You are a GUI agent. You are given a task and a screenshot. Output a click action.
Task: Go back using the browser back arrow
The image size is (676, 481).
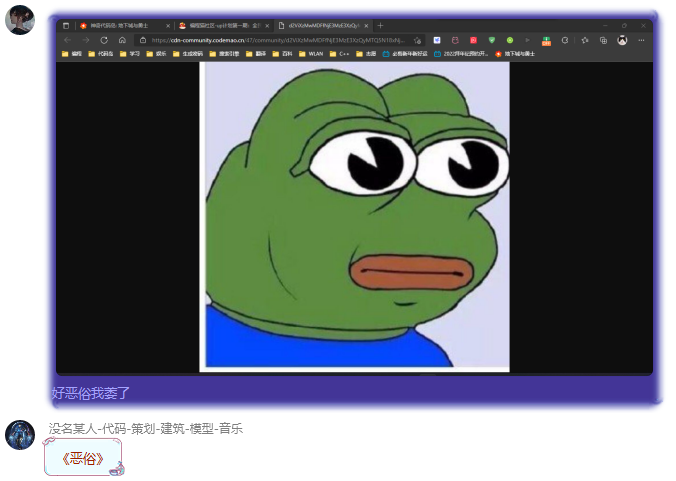point(67,40)
